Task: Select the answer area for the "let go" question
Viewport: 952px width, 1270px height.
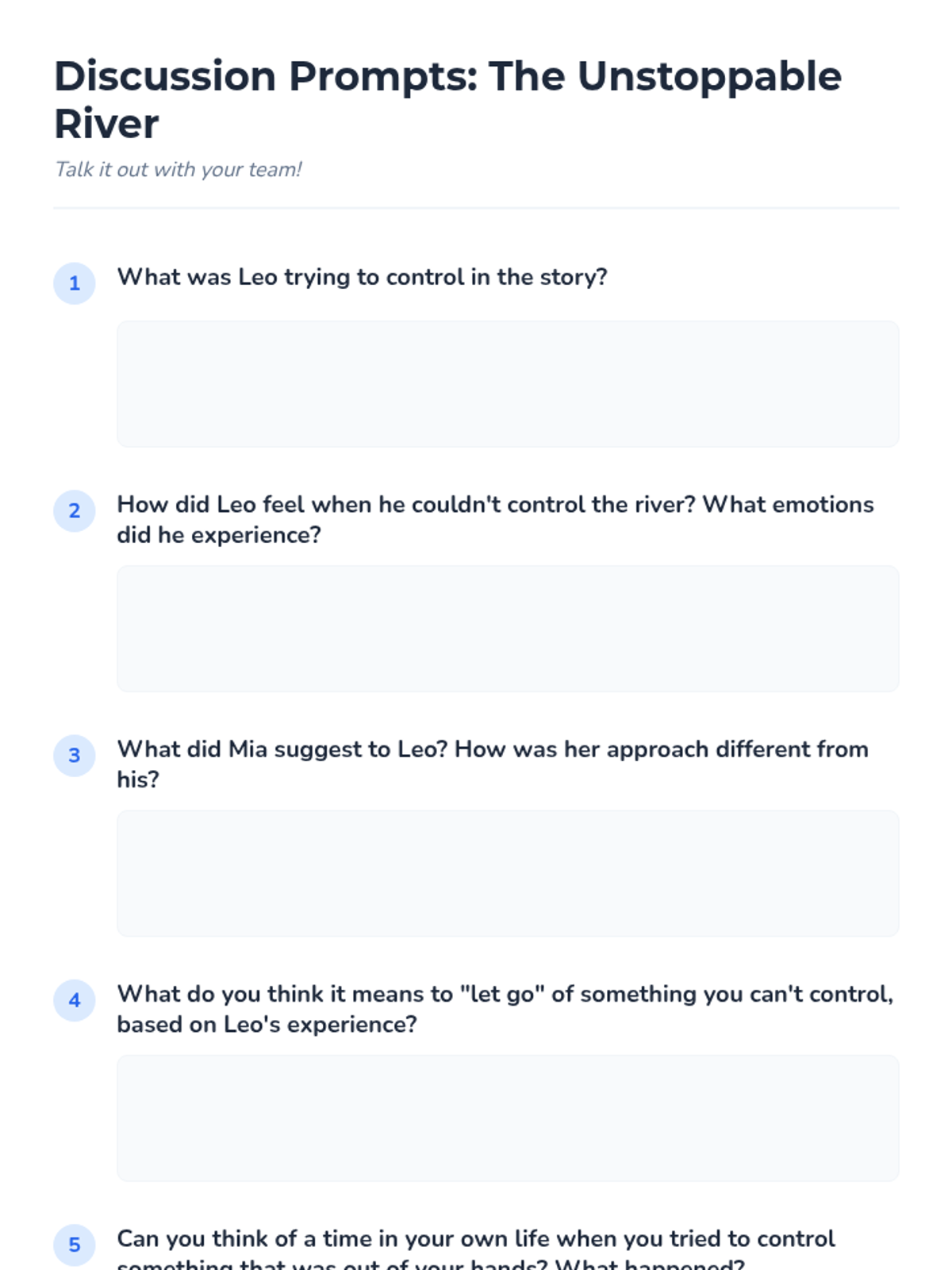Action: pos(508,1118)
